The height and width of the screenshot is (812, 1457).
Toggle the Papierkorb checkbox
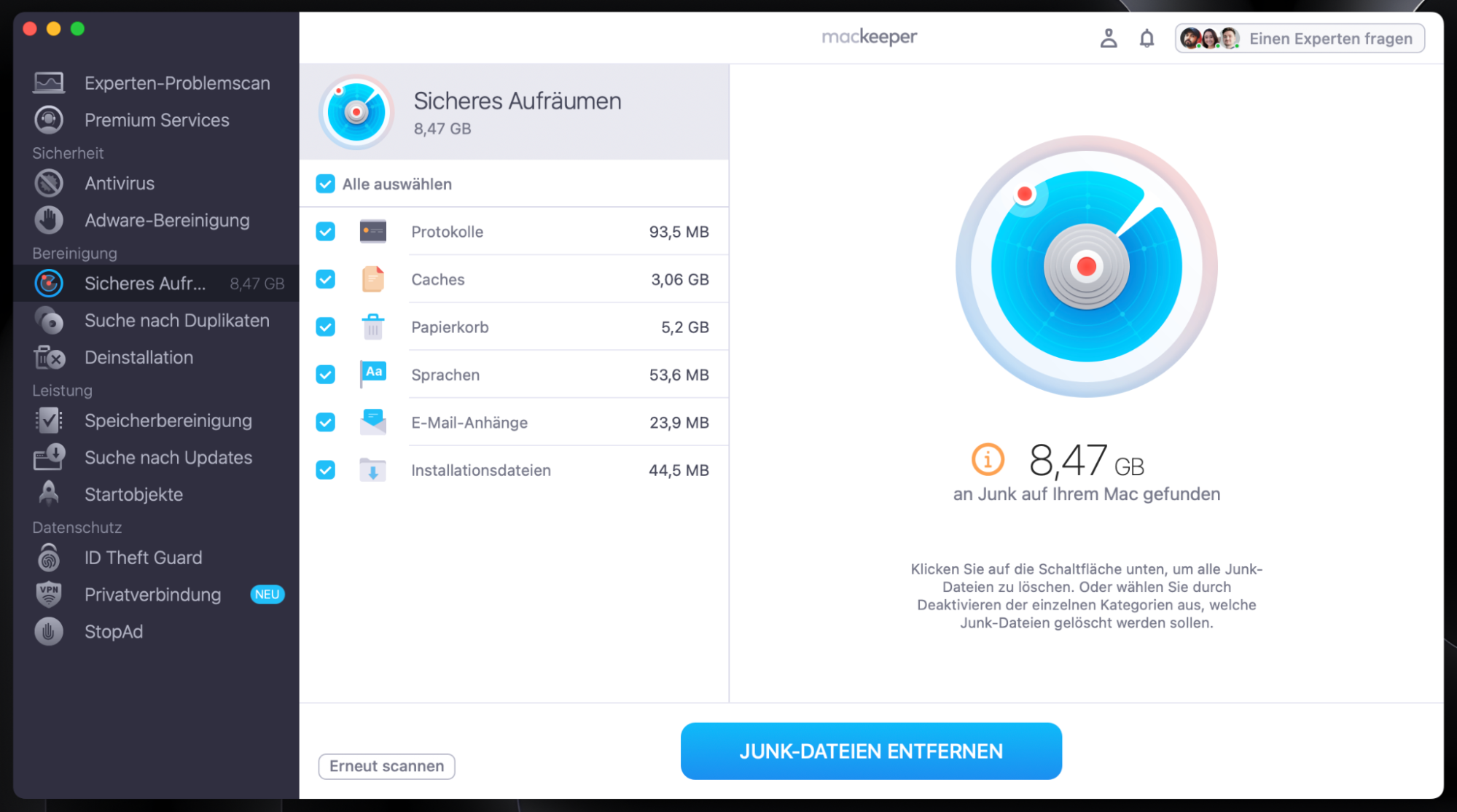tap(325, 327)
